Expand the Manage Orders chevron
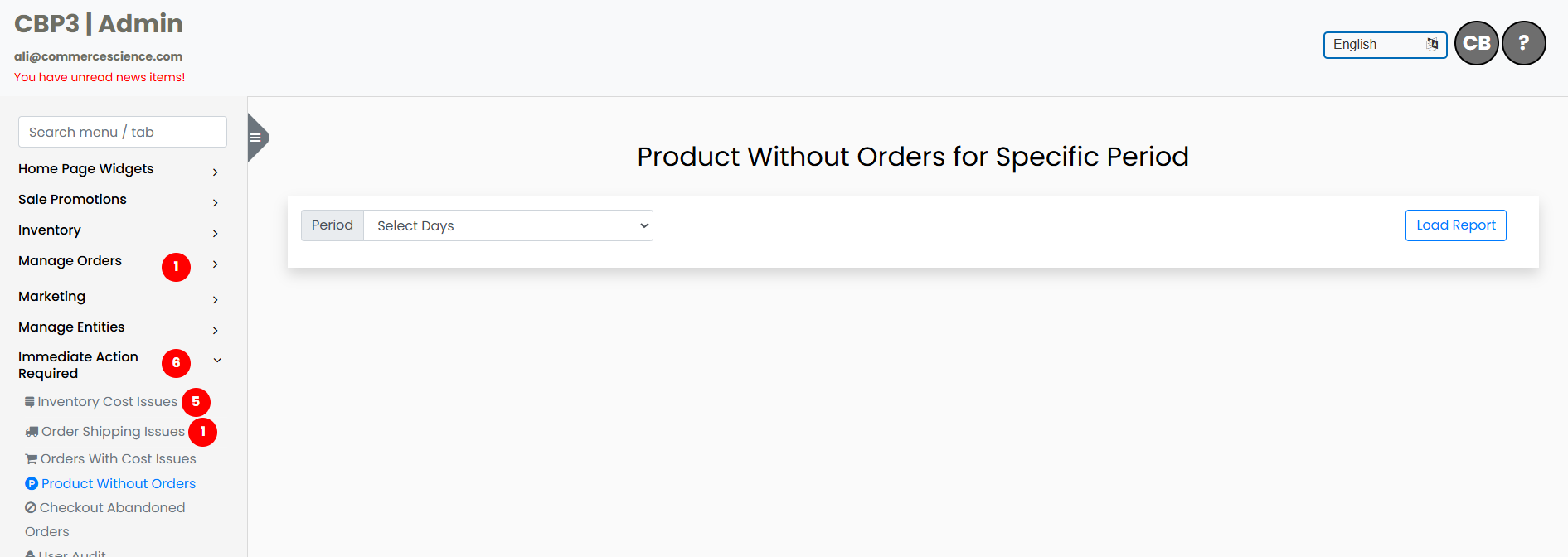This screenshot has width=1568, height=557. (x=216, y=264)
